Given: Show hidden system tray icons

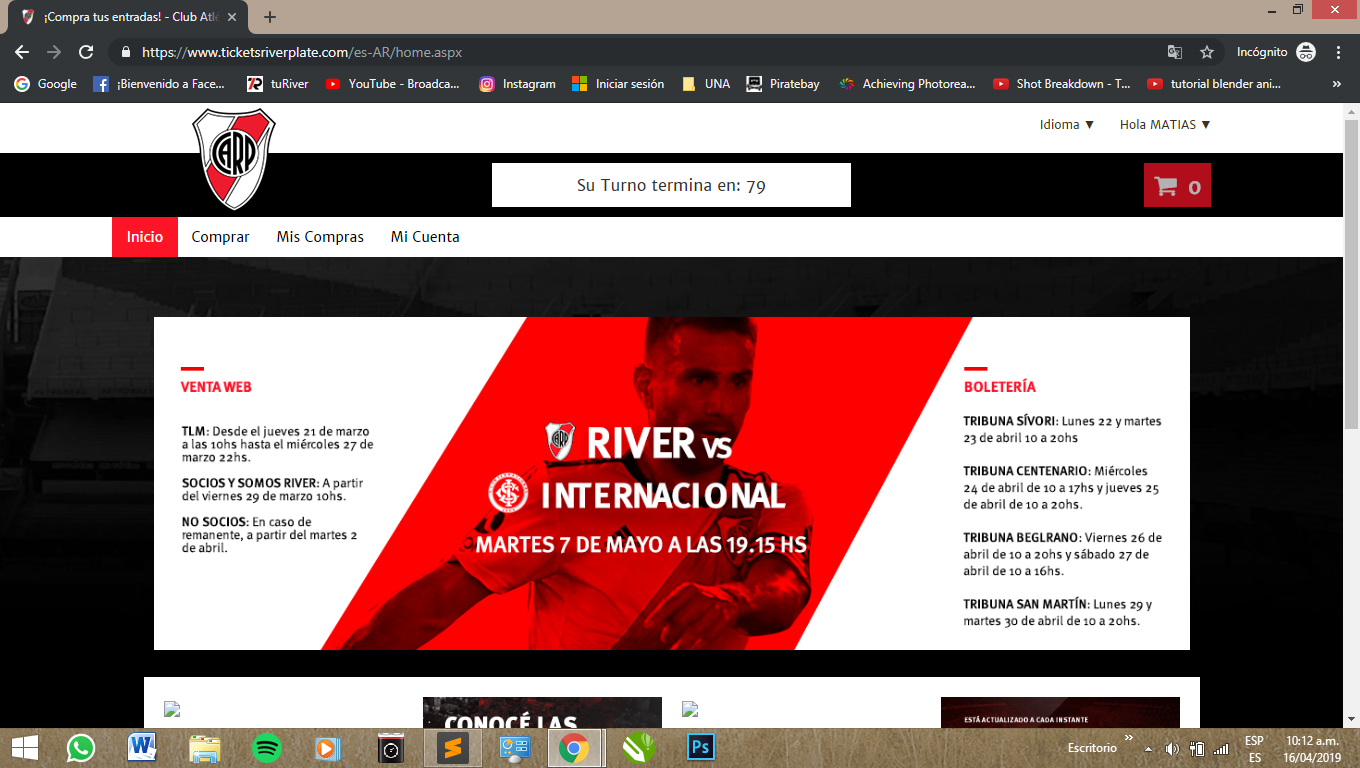Looking at the screenshot, I should 1148,748.
